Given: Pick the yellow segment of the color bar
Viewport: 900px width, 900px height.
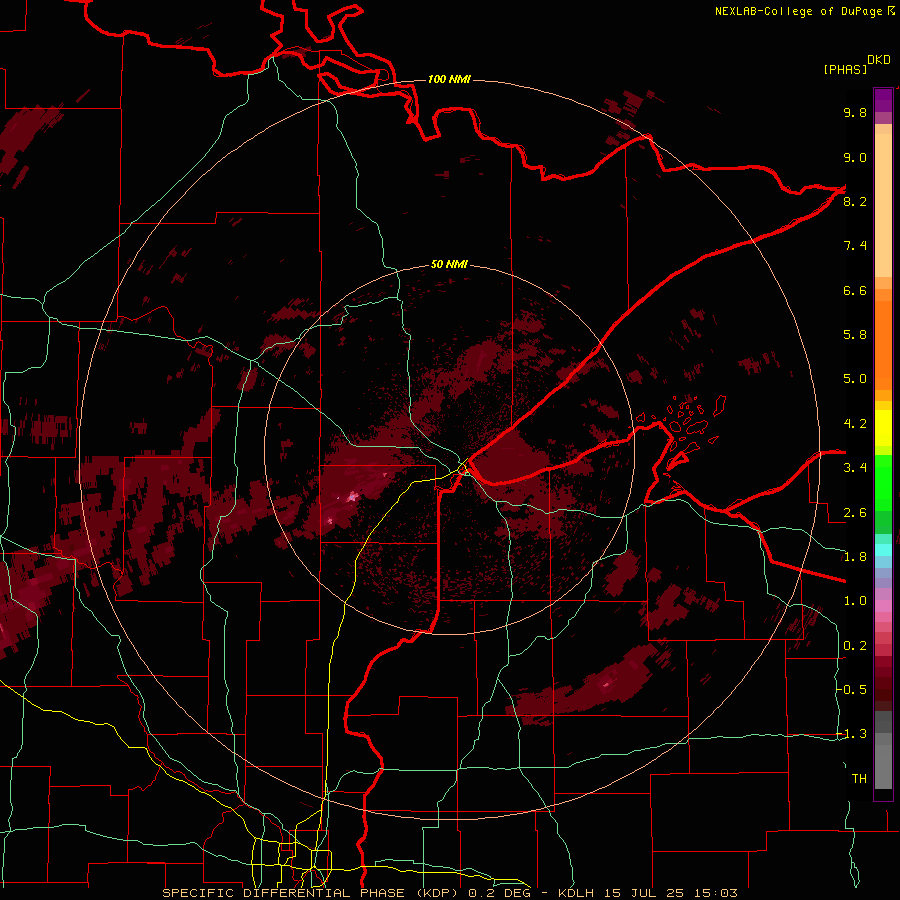Looking at the screenshot, I should coord(883,428).
